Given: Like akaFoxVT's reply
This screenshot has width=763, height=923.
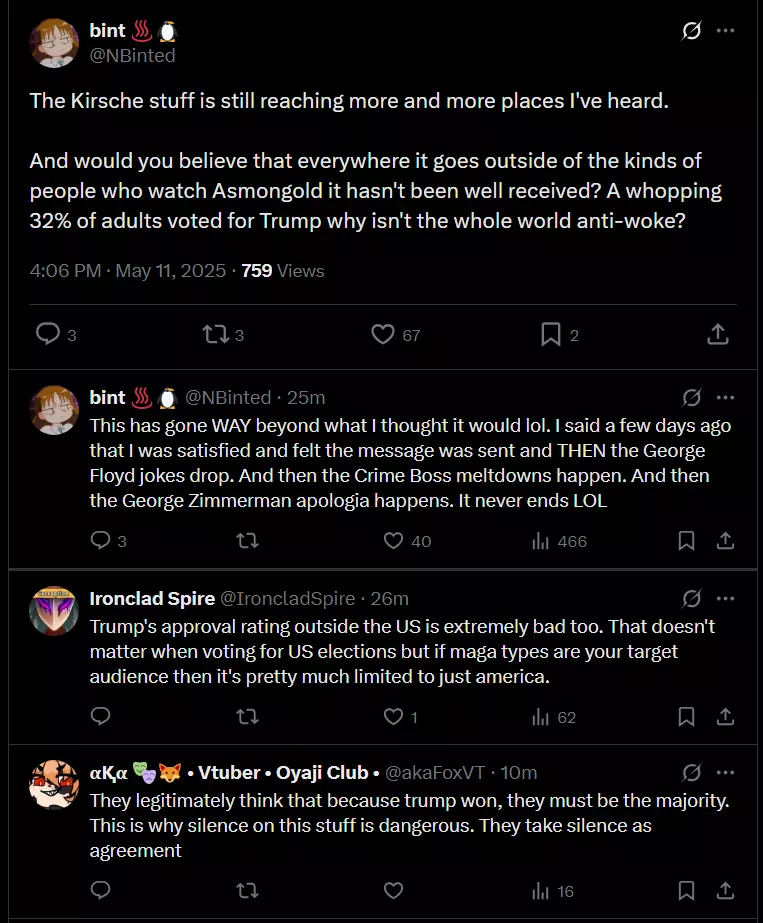Looking at the screenshot, I should pos(393,891).
